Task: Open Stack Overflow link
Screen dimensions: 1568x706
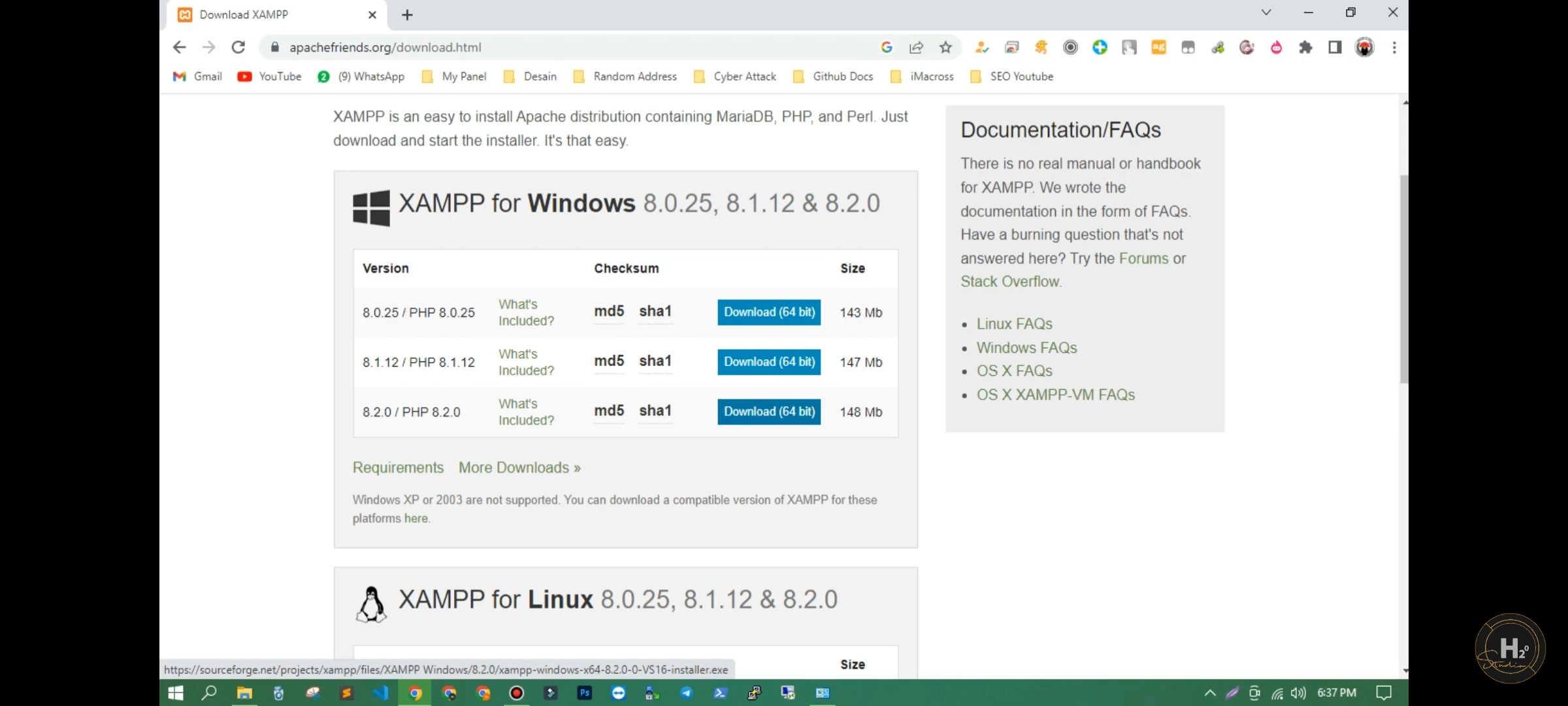Action: click(1009, 282)
